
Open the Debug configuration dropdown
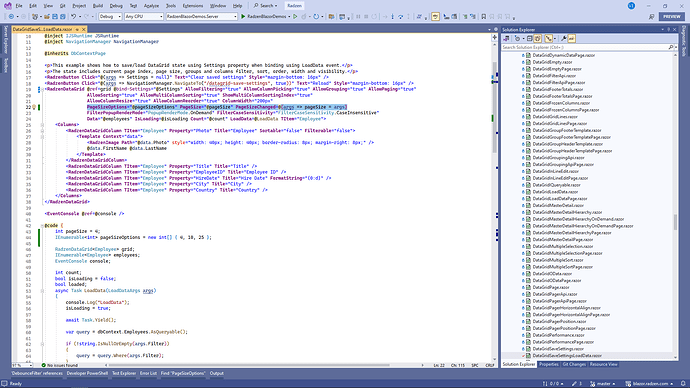[110, 17]
